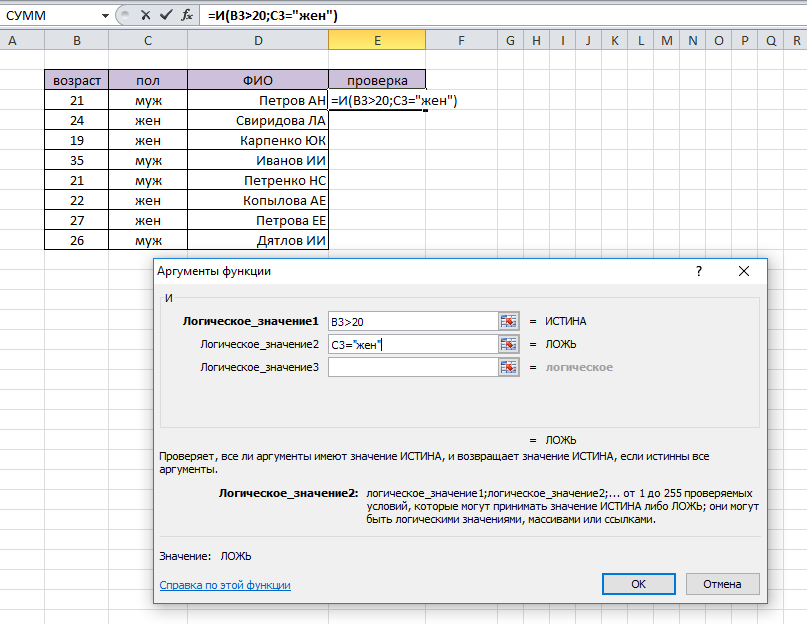Open help with the question mark icon

click(698, 271)
